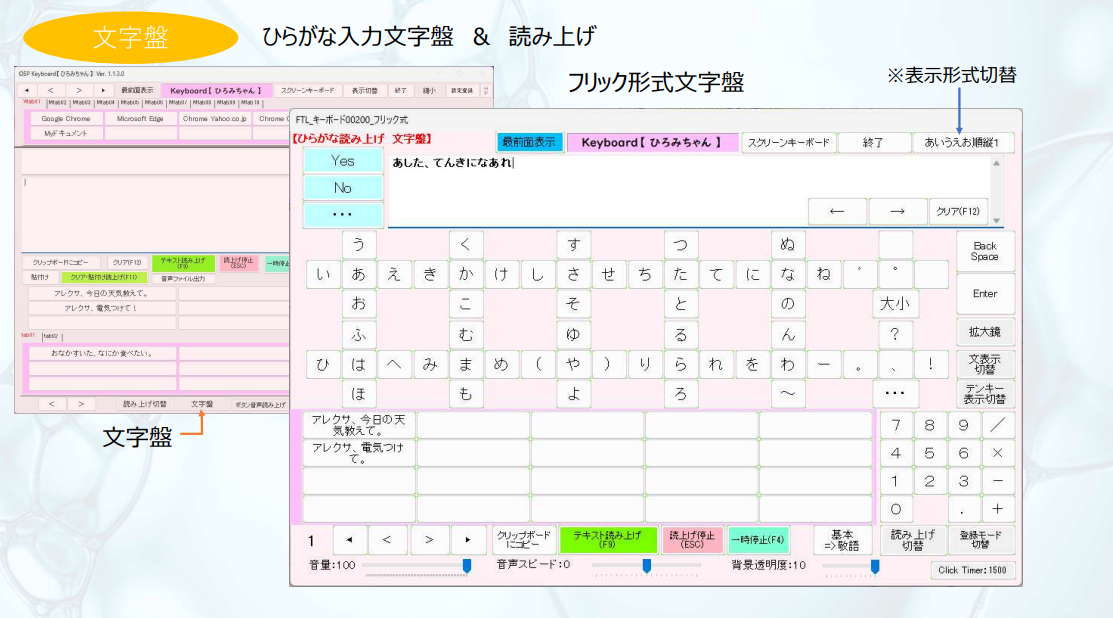Select the Mtab01 tab in OSP Keyboard
The height and width of the screenshot is (618, 1113).
[31, 102]
